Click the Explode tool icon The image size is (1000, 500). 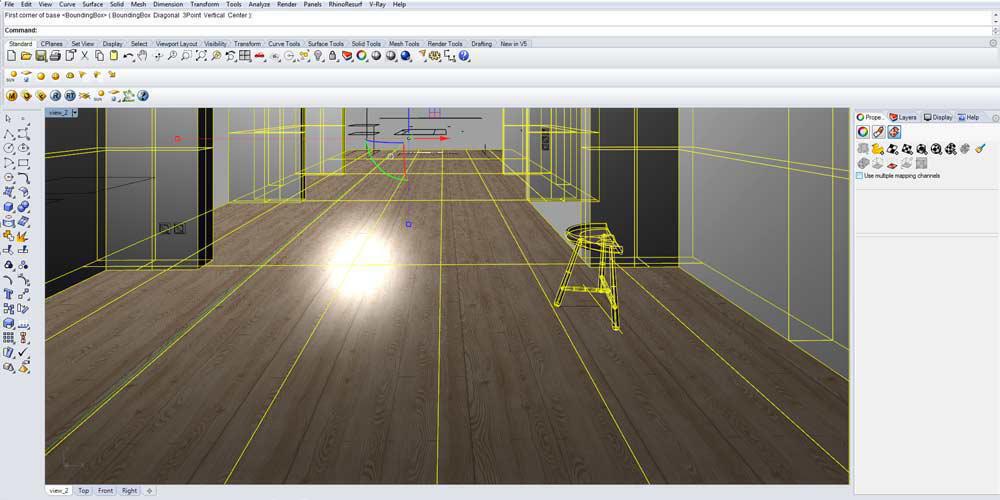coord(24,237)
